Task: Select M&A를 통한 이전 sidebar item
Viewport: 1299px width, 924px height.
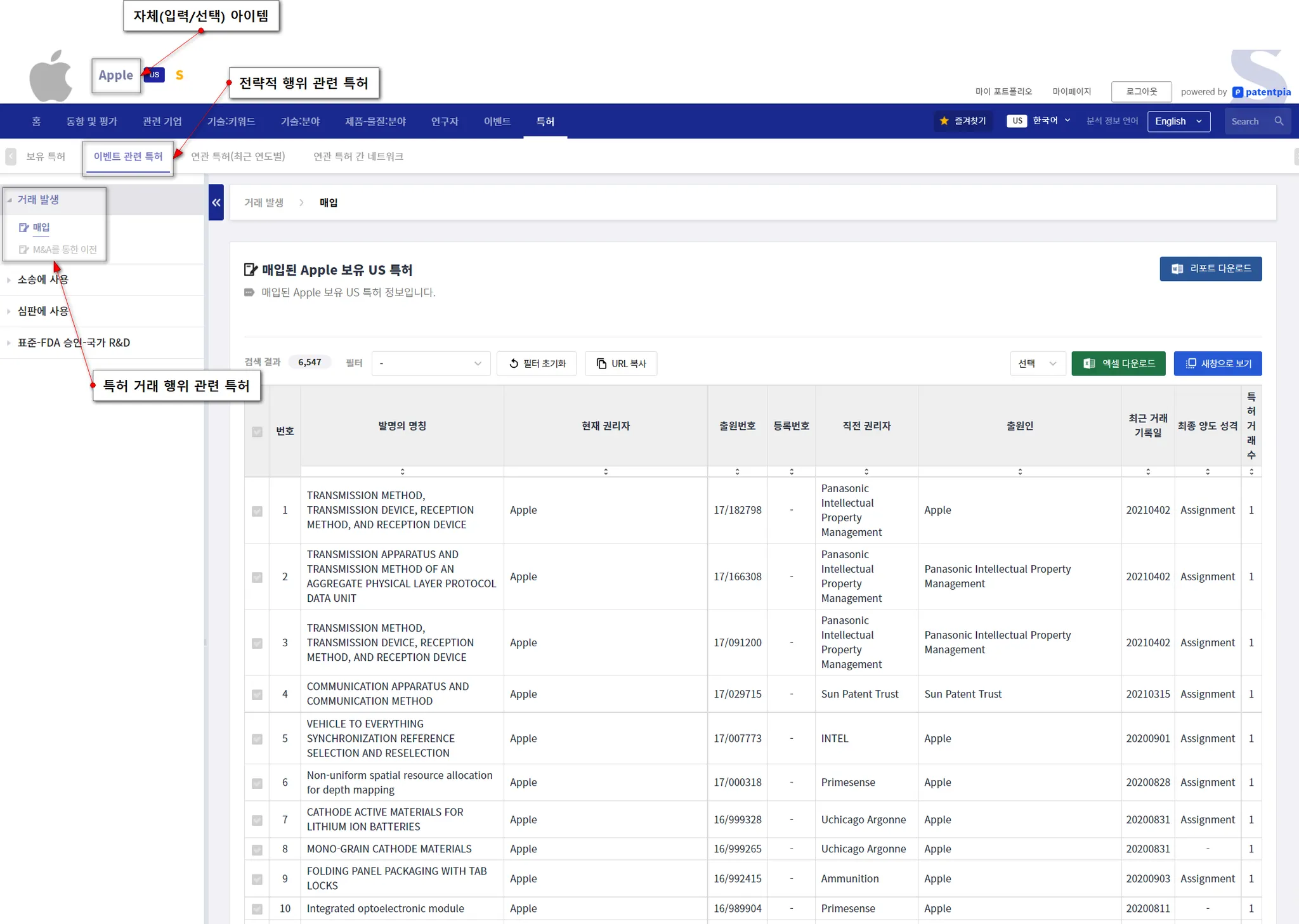Action: pyautogui.click(x=64, y=250)
